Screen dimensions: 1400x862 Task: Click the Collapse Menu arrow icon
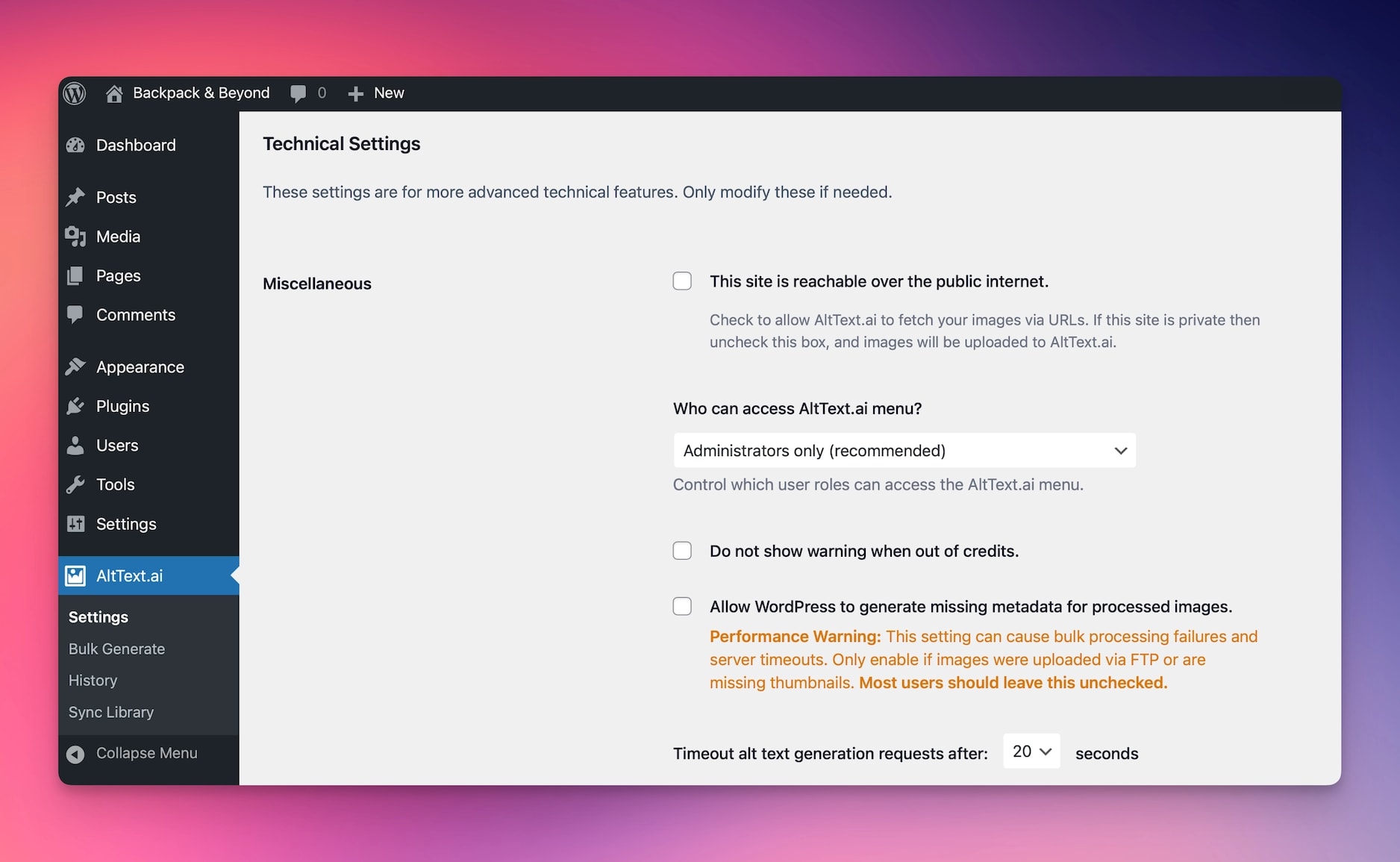[x=75, y=754]
